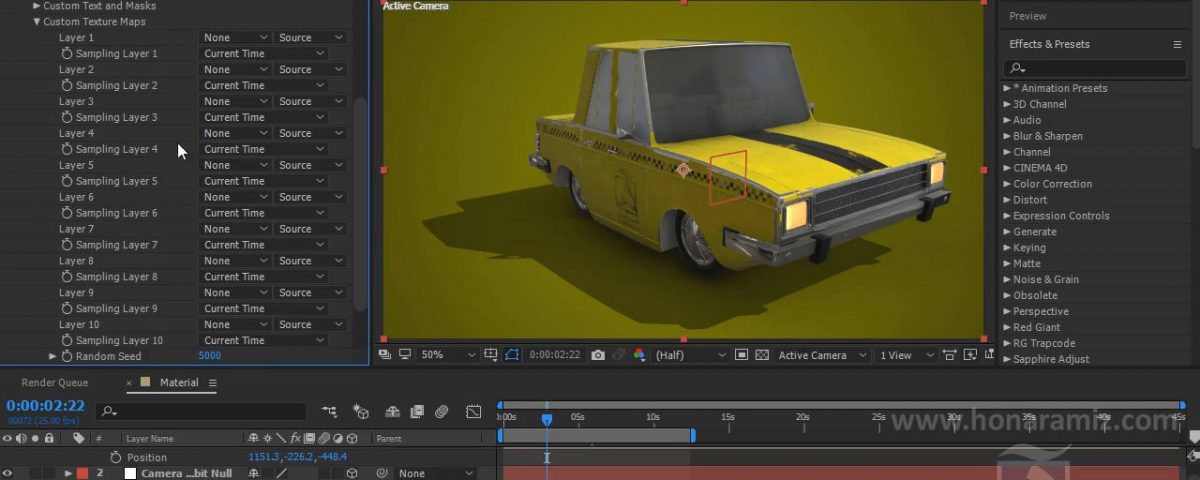Click the Effects & Presets search field
The height and width of the screenshot is (480, 1200).
click(x=1093, y=68)
